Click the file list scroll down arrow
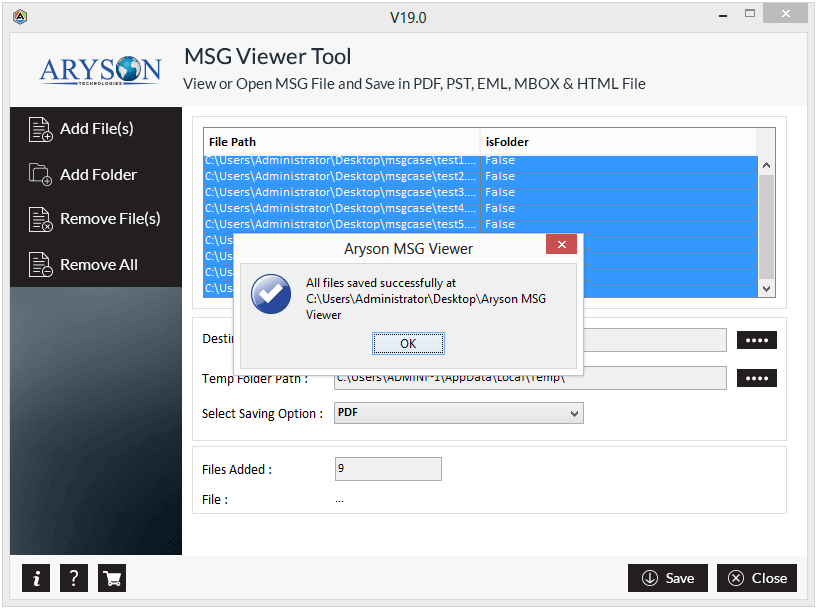The image size is (817, 609). point(766,289)
